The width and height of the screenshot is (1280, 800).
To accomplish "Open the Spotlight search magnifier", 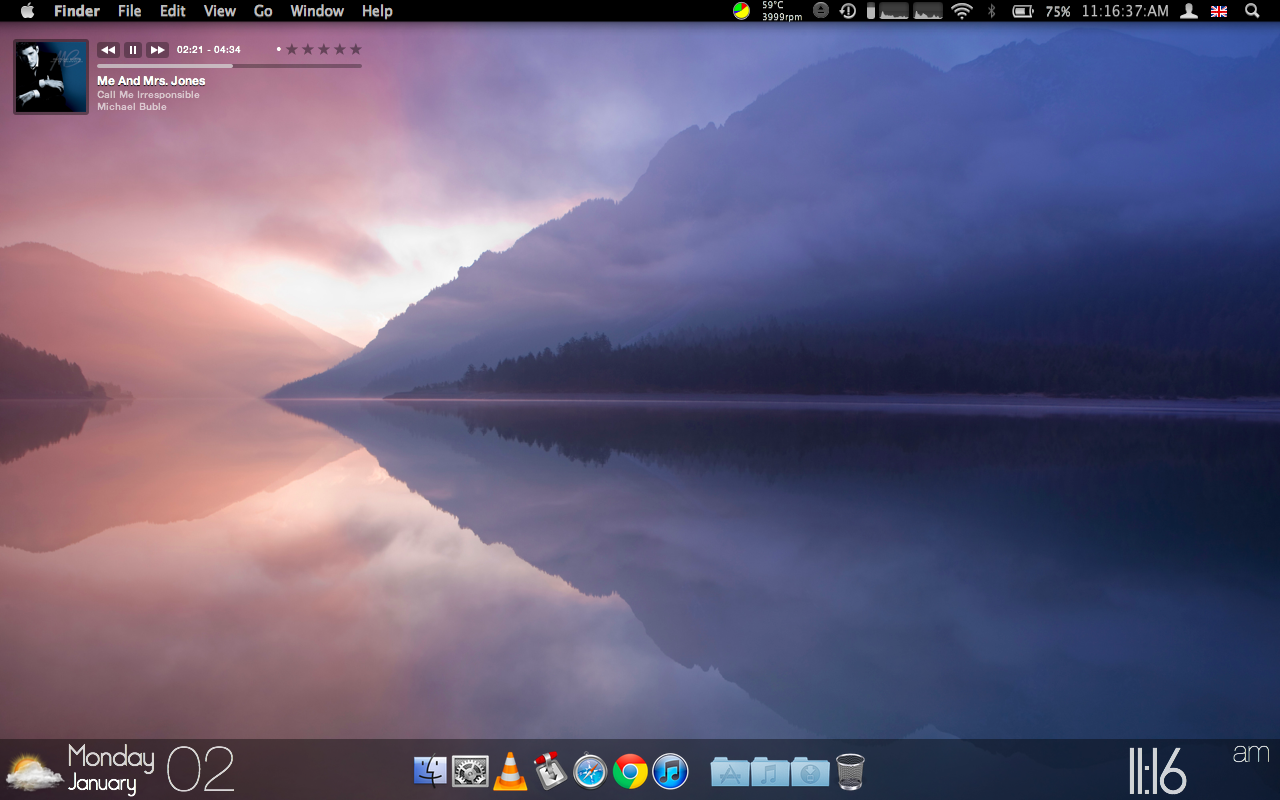I will [1252, 11].
